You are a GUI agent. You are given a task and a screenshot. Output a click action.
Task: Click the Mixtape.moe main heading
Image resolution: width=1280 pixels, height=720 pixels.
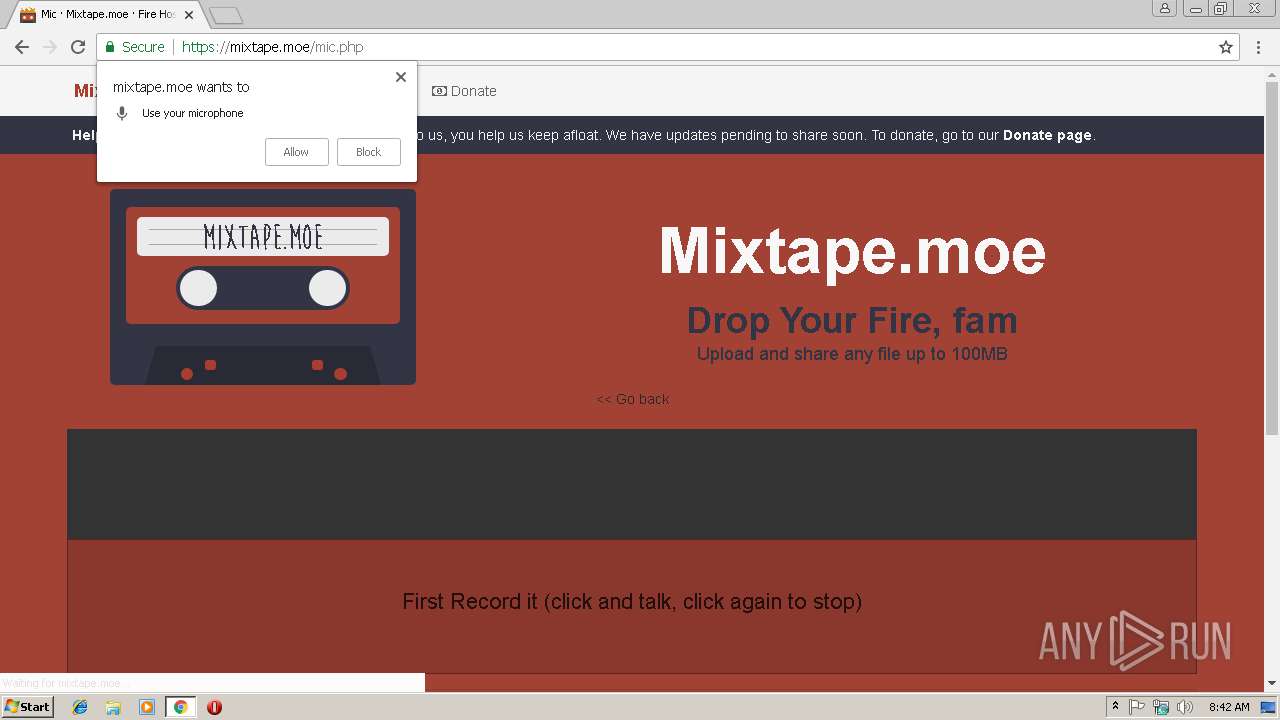[852, 250]
